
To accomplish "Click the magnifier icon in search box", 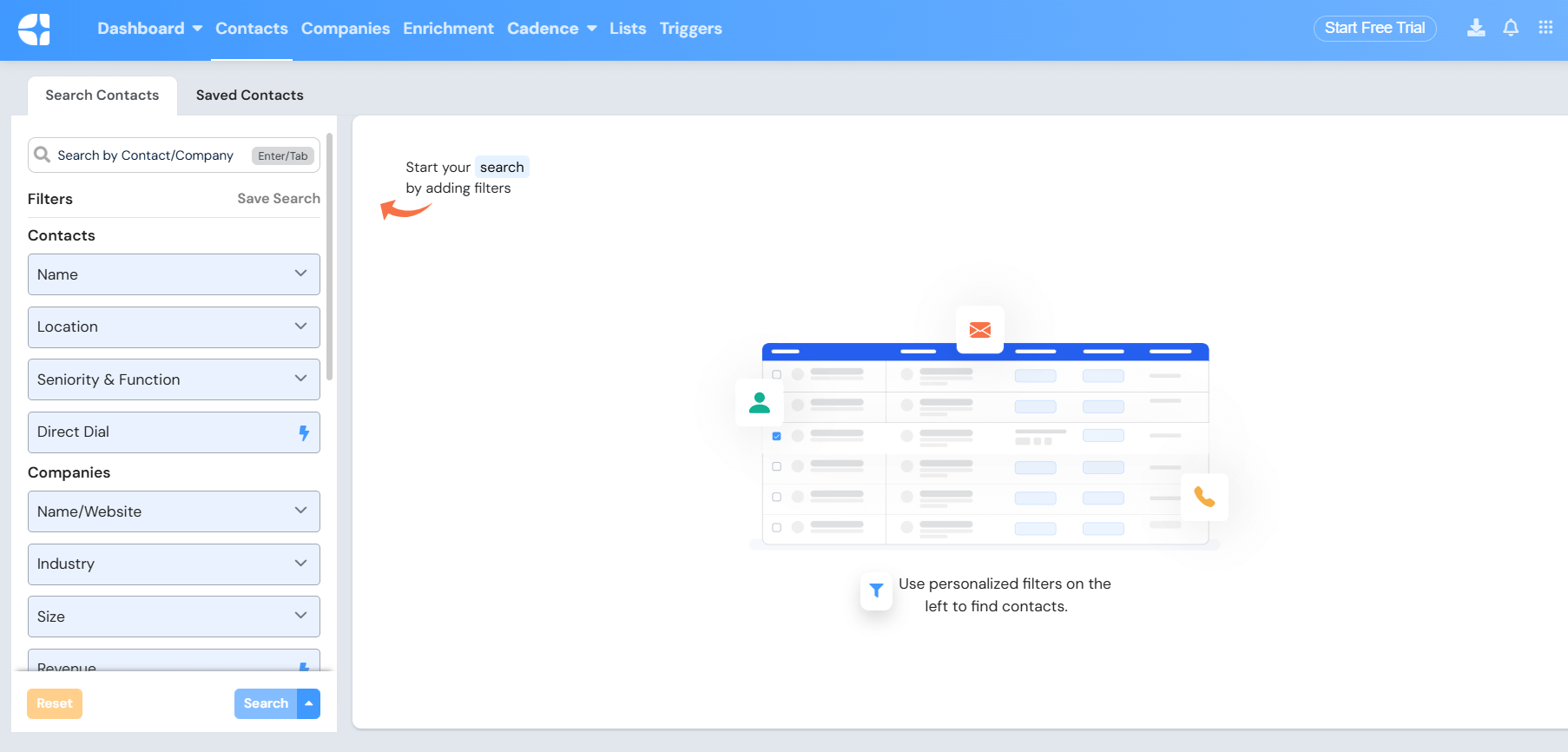I will click(42, 155).
